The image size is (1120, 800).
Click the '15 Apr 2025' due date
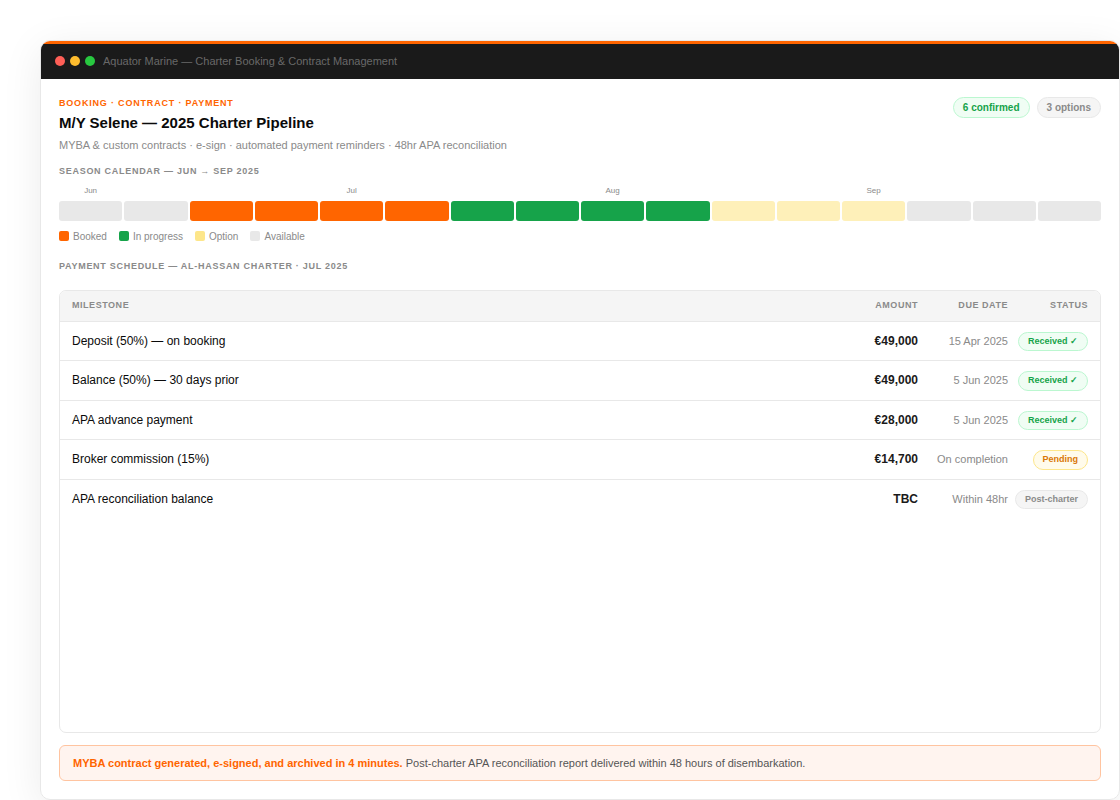click(x=978, y=341)
